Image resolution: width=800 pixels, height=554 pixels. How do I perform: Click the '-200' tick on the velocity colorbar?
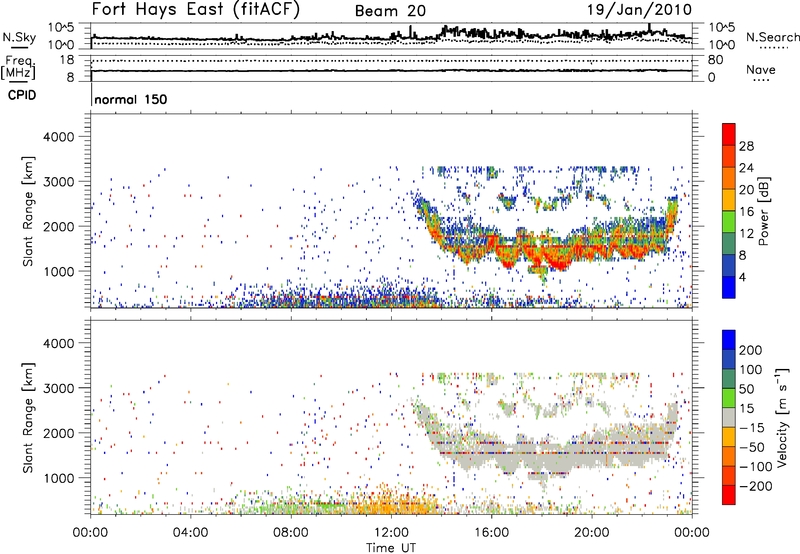[756, 486]
